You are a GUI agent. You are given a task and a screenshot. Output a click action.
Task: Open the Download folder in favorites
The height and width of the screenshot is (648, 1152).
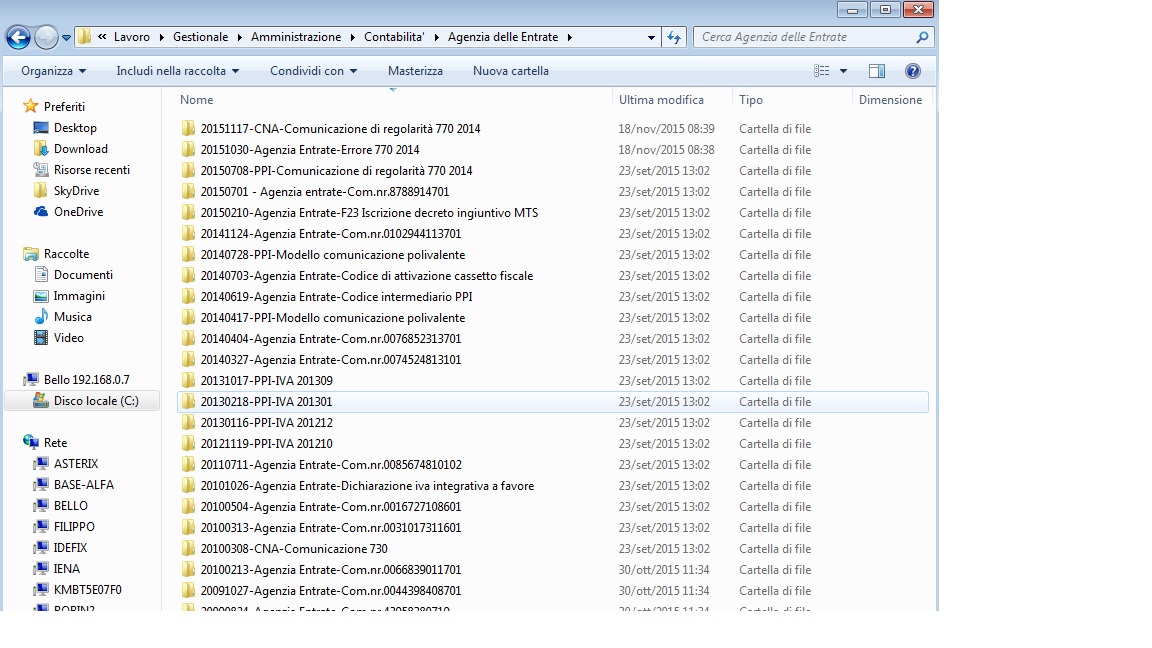coord(80,149)
